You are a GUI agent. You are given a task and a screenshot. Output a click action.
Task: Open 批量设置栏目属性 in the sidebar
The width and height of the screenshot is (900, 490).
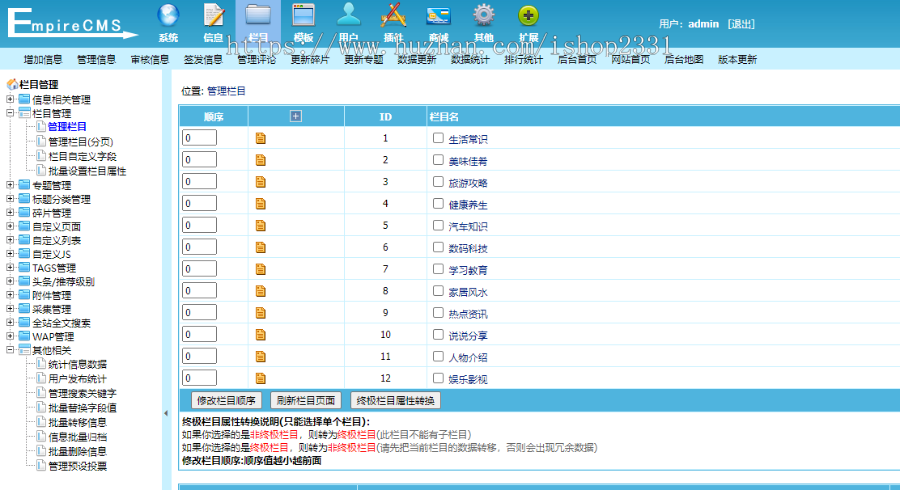click(x=87, y=171)
